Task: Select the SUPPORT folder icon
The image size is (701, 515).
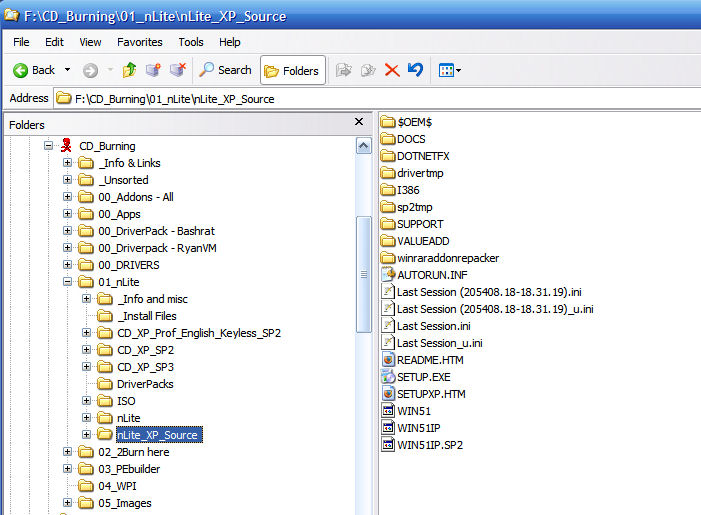Action: tap(388, 224)
